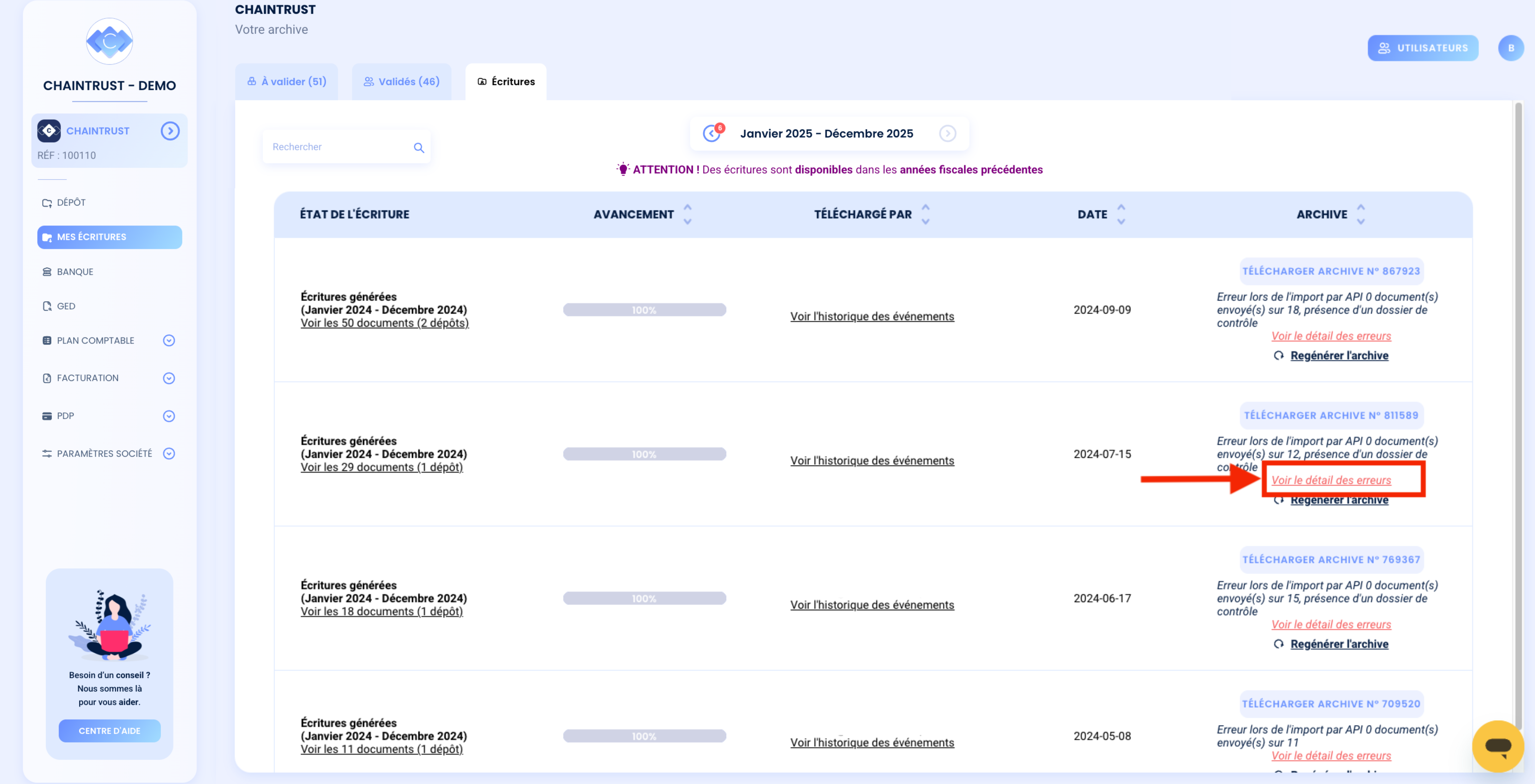Viewport: 1535px width, 784px height.
Task: Download archive N° 811589
Action: pyautogui.click(x=1331, y=415)
